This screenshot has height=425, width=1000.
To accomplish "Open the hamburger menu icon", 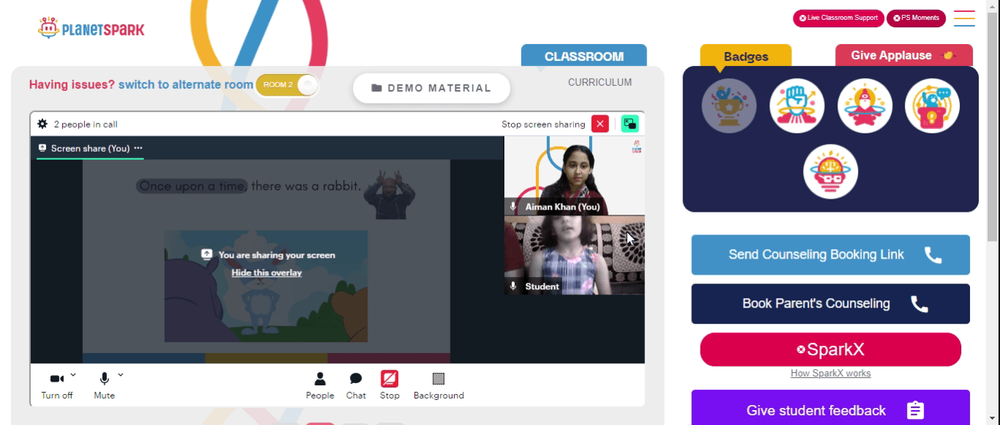I will pyautogui.click(x=964, y=18).
